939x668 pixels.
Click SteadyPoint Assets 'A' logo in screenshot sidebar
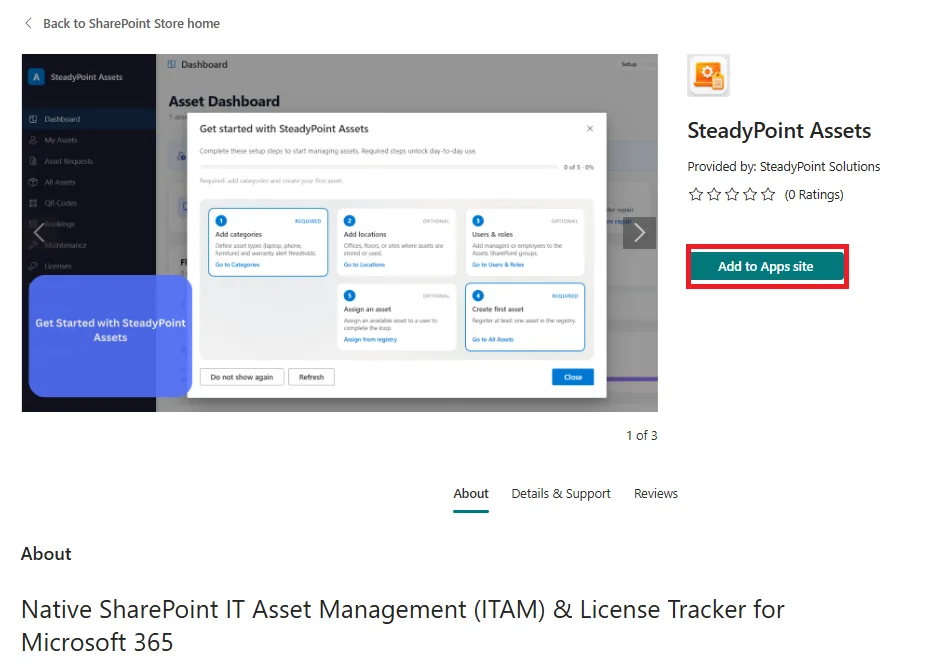tap(36, 77)
